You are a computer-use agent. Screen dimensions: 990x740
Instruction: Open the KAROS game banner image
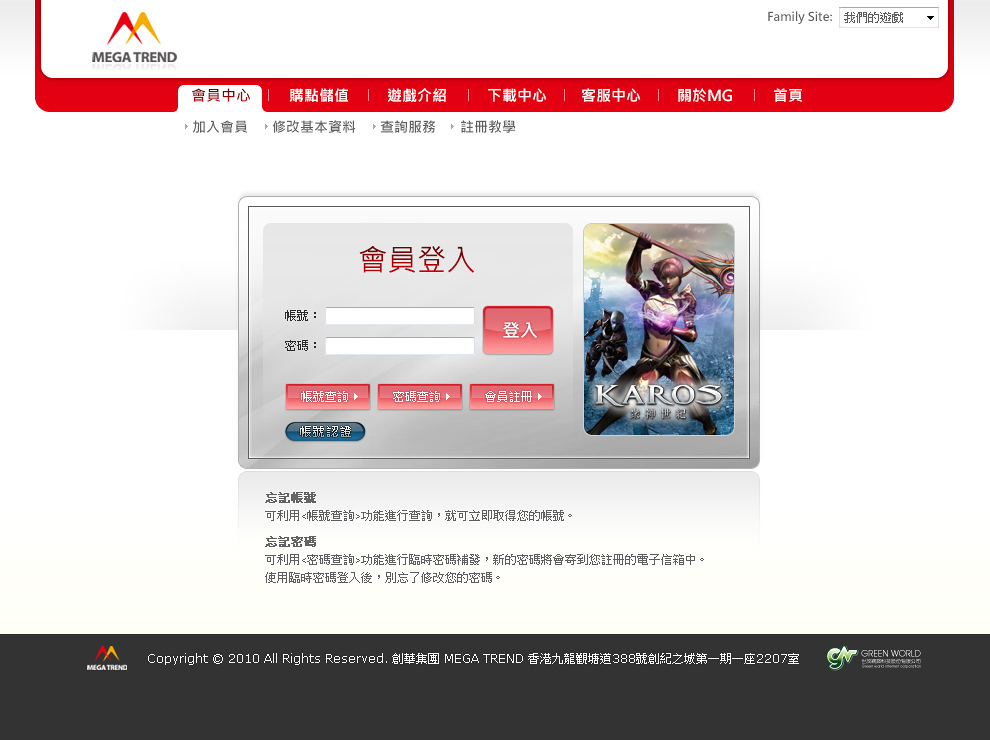pos(659,329)
